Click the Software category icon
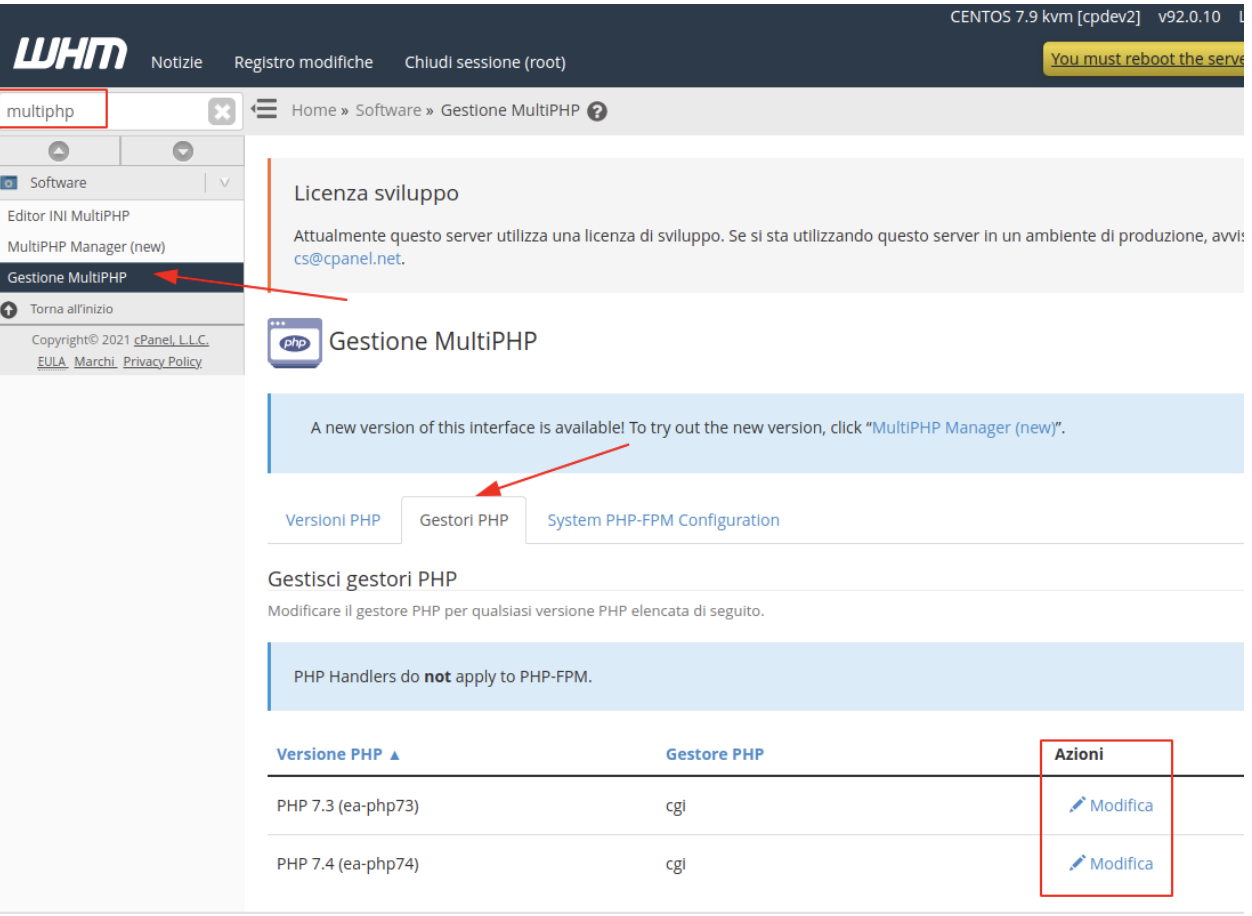The image size is (1252, 916). (x=9, y=183)
